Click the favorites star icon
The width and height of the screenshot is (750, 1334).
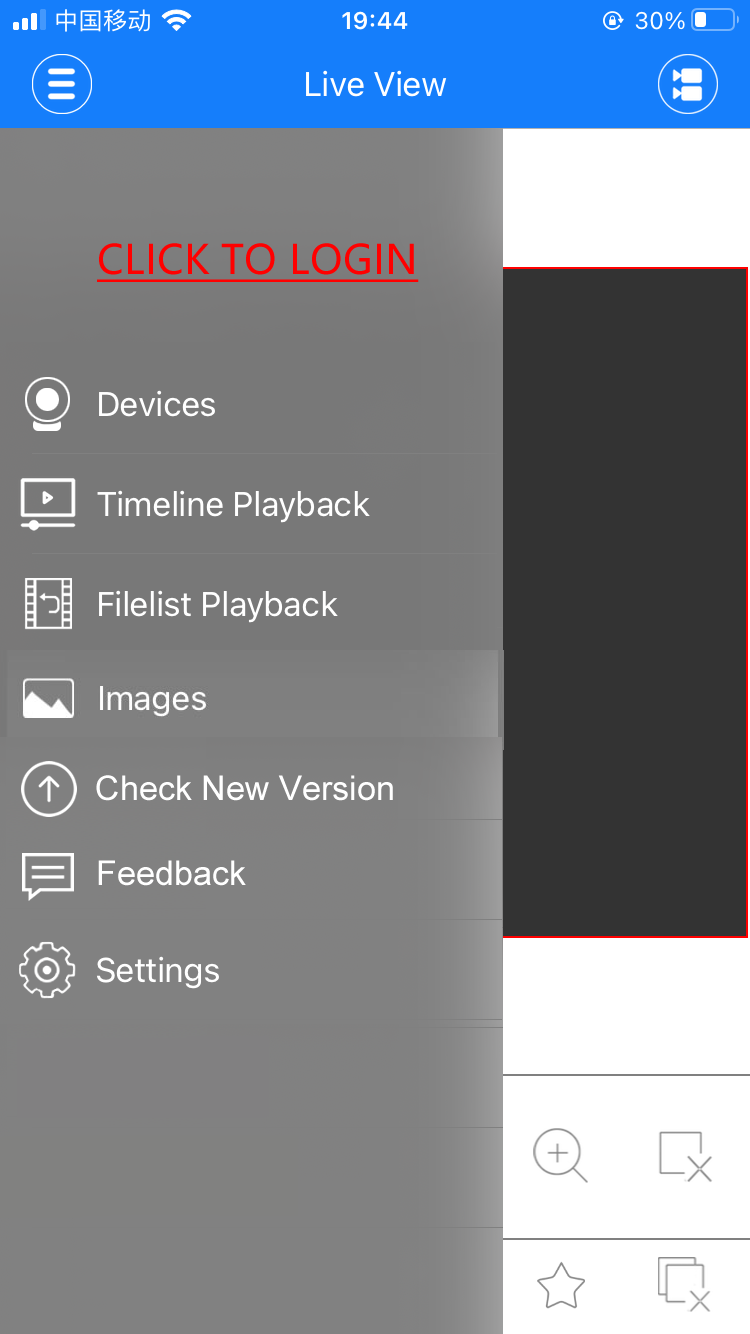click(560, 1286)
